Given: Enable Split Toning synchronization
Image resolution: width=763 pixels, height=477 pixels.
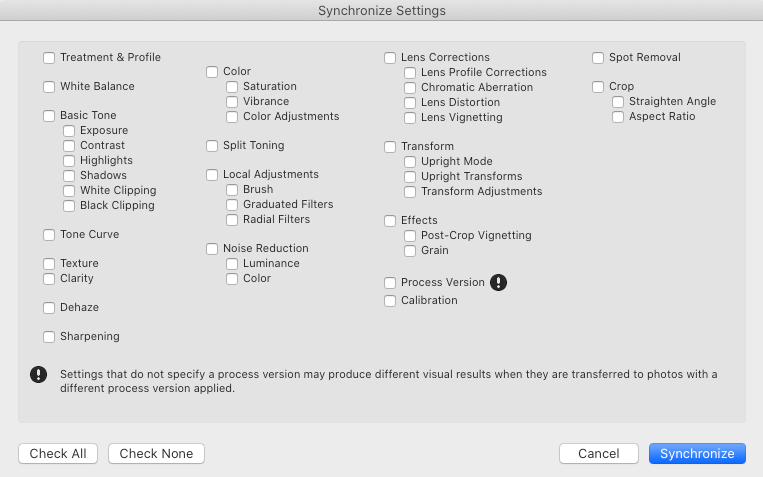Looking at the screenshot, I should (x=212, y=146).
